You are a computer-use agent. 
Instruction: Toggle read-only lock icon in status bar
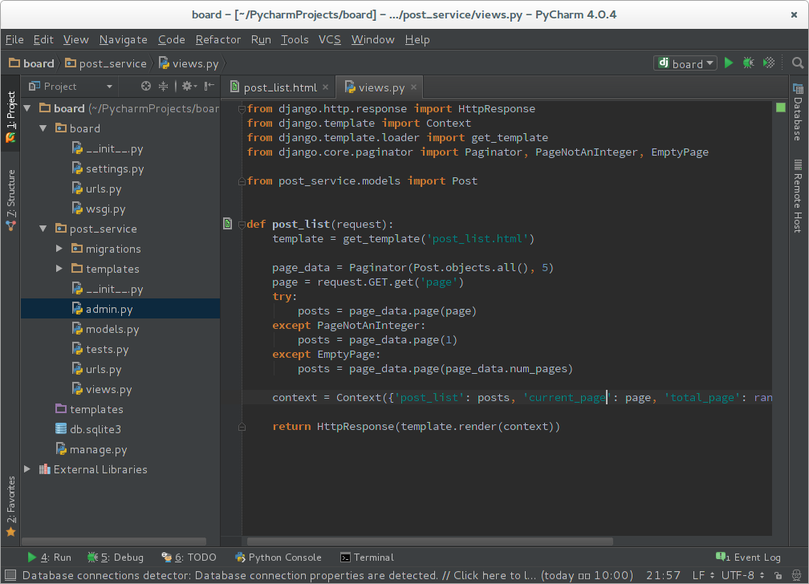click(x=778, y=575)
